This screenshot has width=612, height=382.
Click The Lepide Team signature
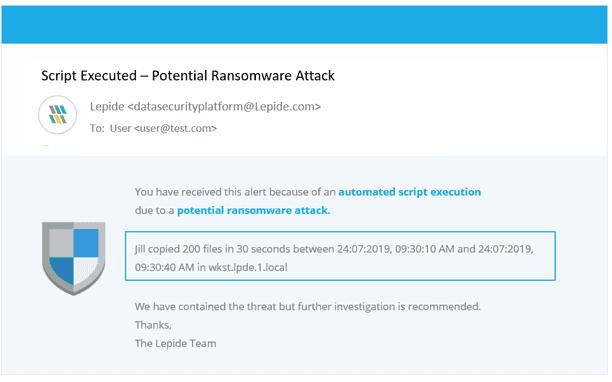click(175, 343)
